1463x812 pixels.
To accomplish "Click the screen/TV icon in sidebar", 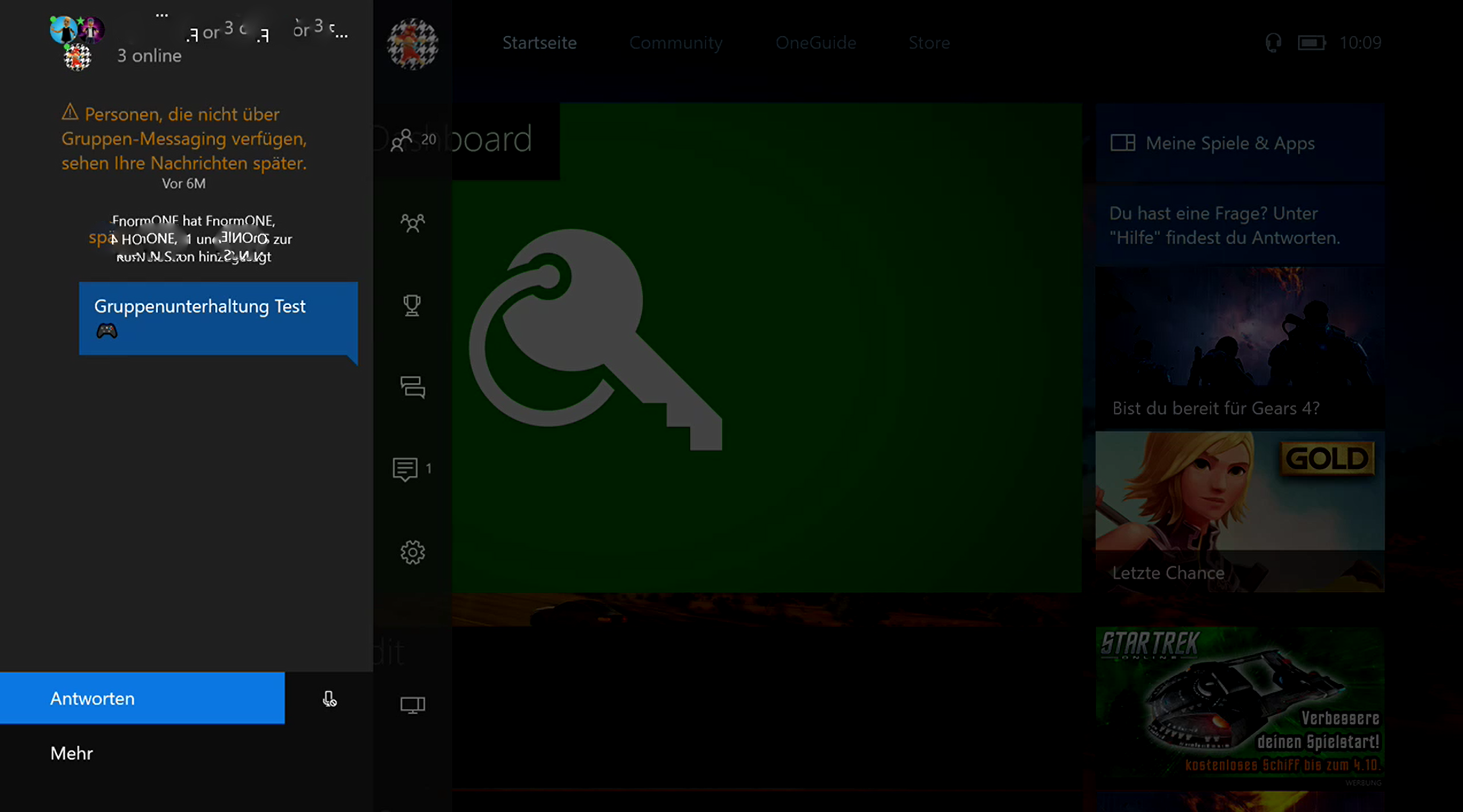I will pyautogui.click(x=412, y=705).
